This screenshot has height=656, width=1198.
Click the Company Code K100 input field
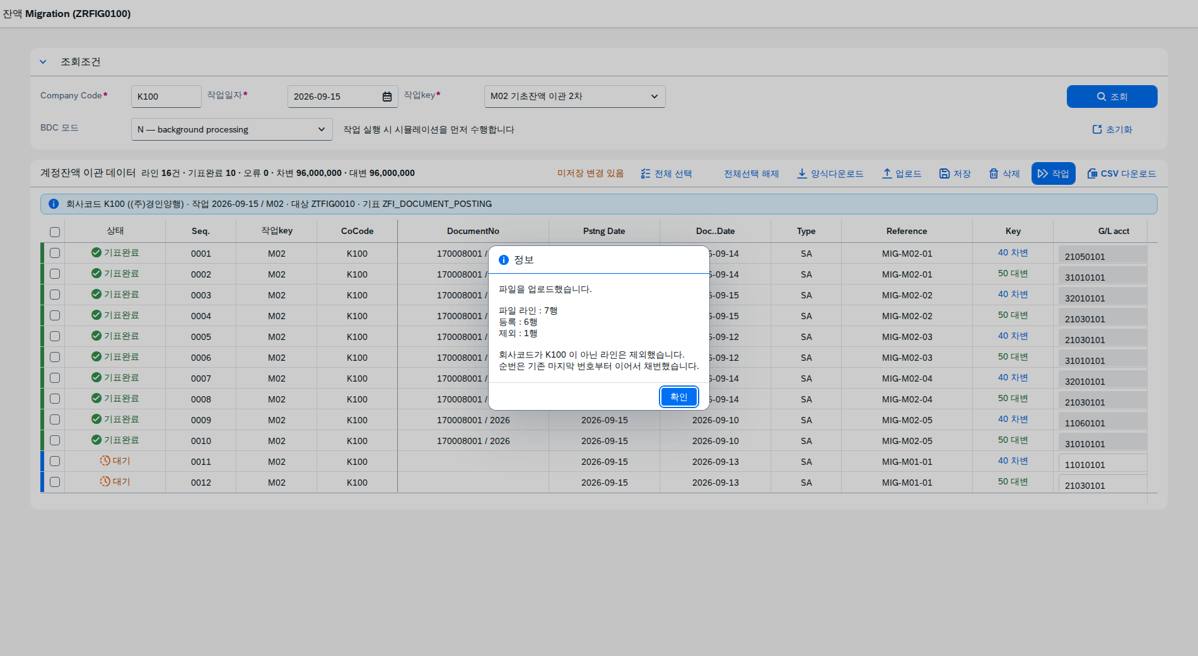(x=166, y=96)
